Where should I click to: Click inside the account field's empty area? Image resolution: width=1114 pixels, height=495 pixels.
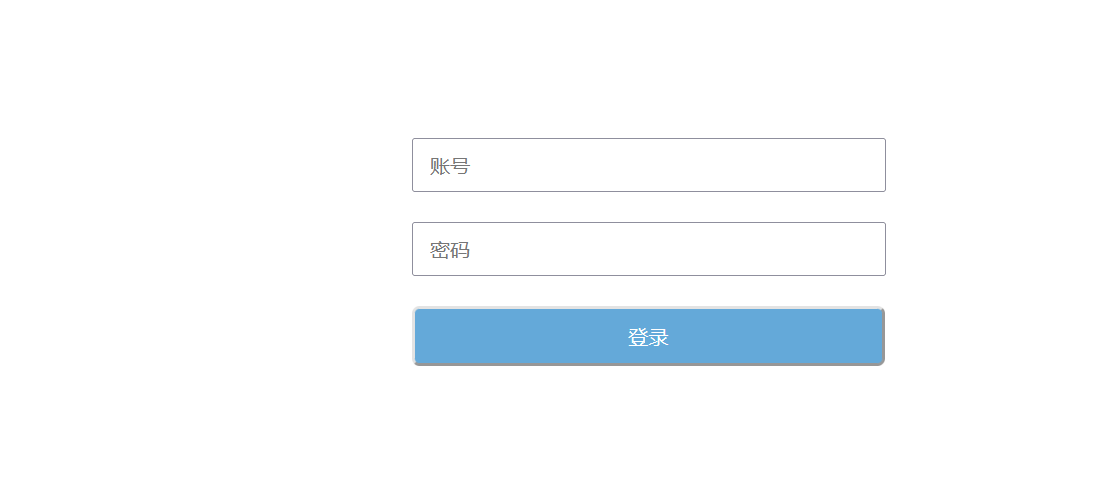click(700, 165)
